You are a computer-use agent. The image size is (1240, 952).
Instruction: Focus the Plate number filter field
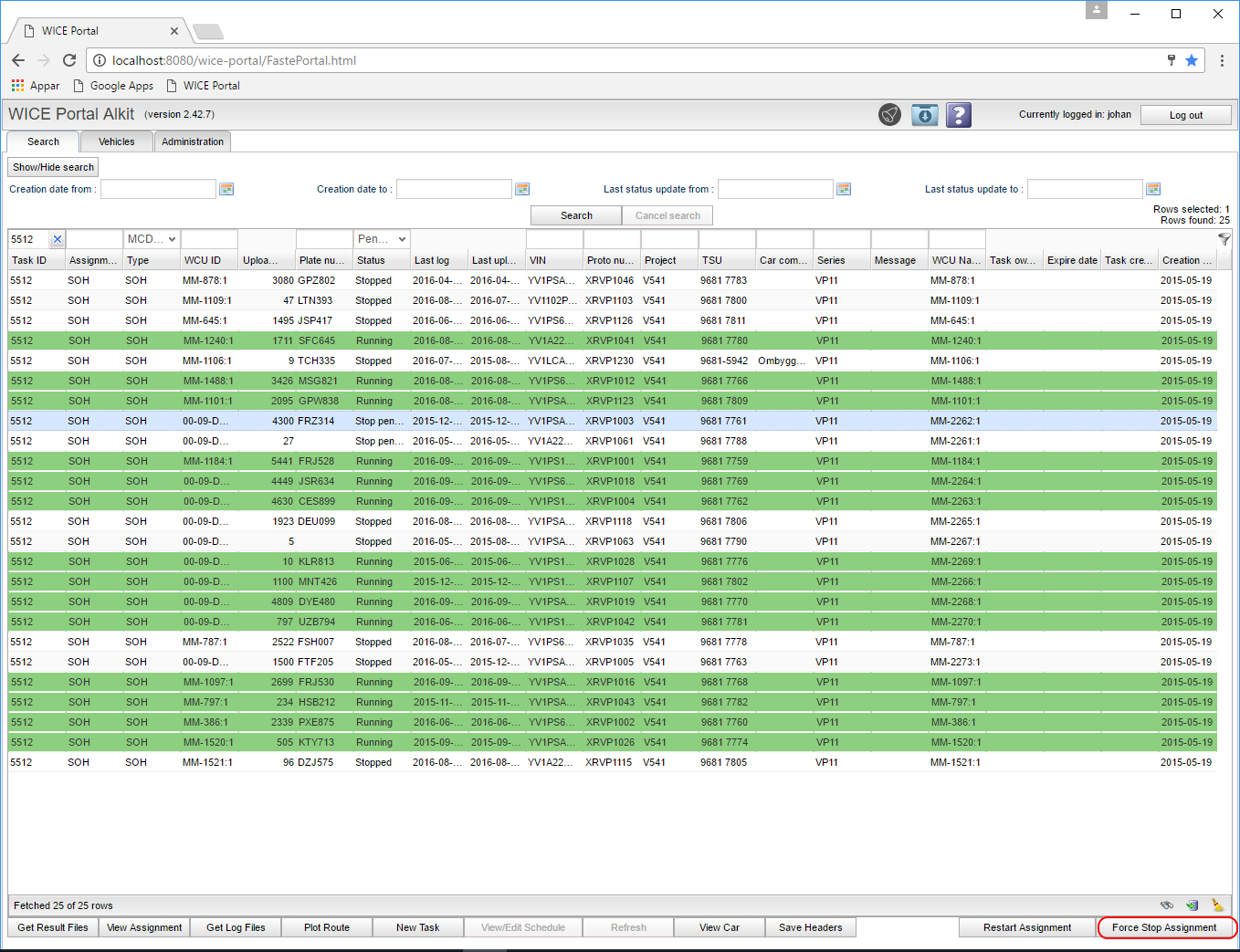pos(324,239)
